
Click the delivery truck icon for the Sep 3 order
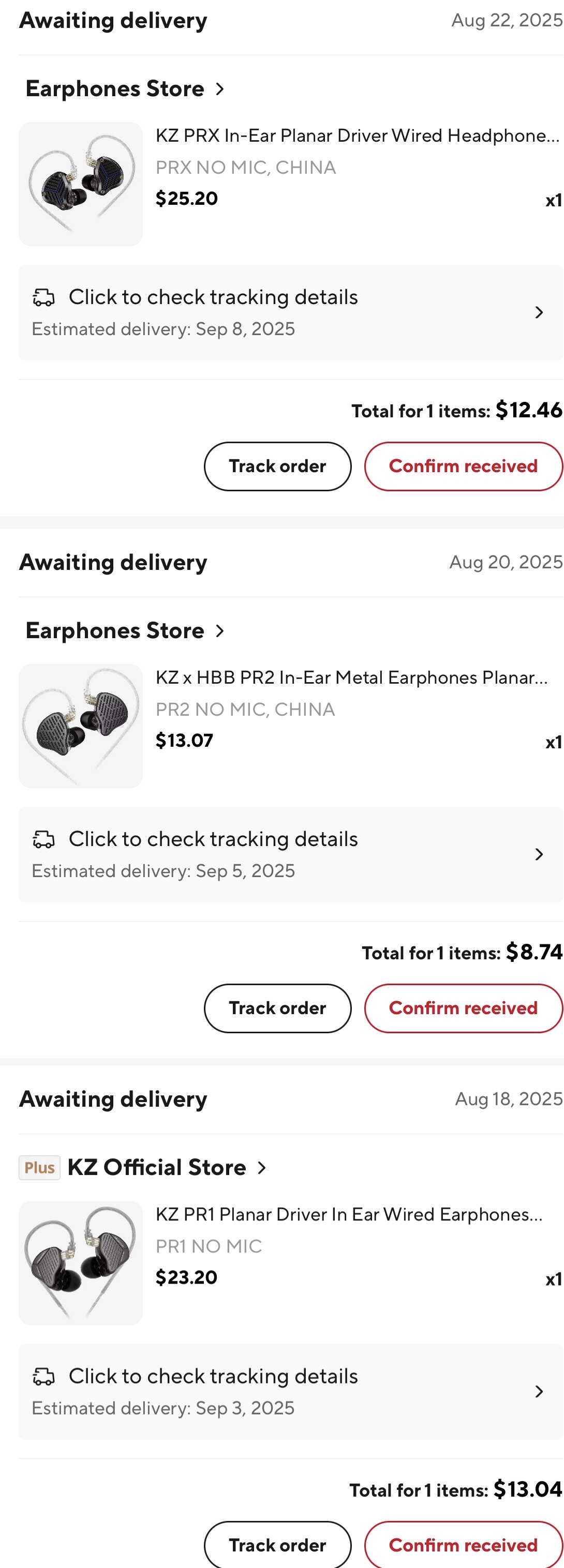[x=43, y=1376]
